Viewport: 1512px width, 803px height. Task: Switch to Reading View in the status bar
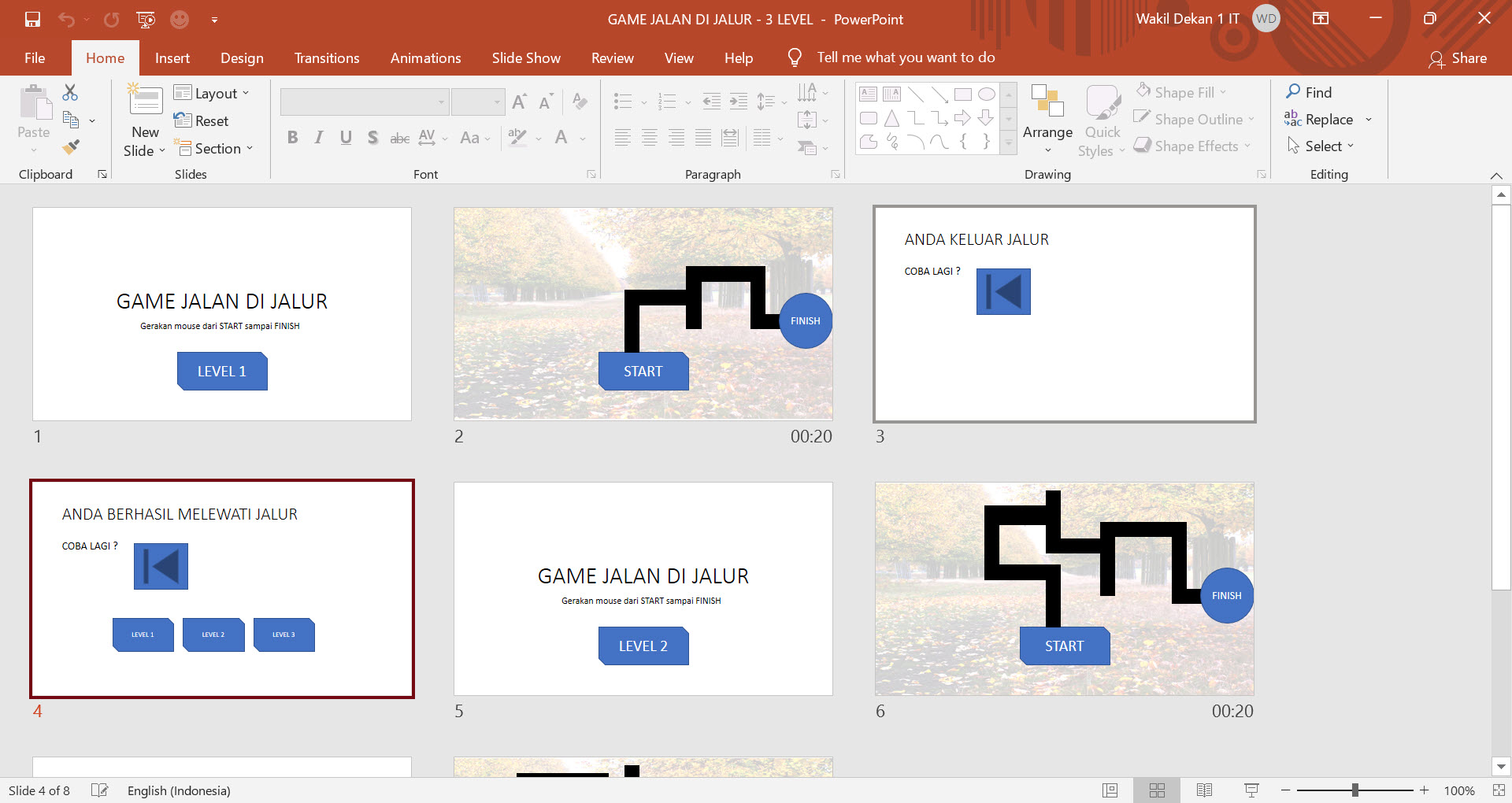[1204, 790]
